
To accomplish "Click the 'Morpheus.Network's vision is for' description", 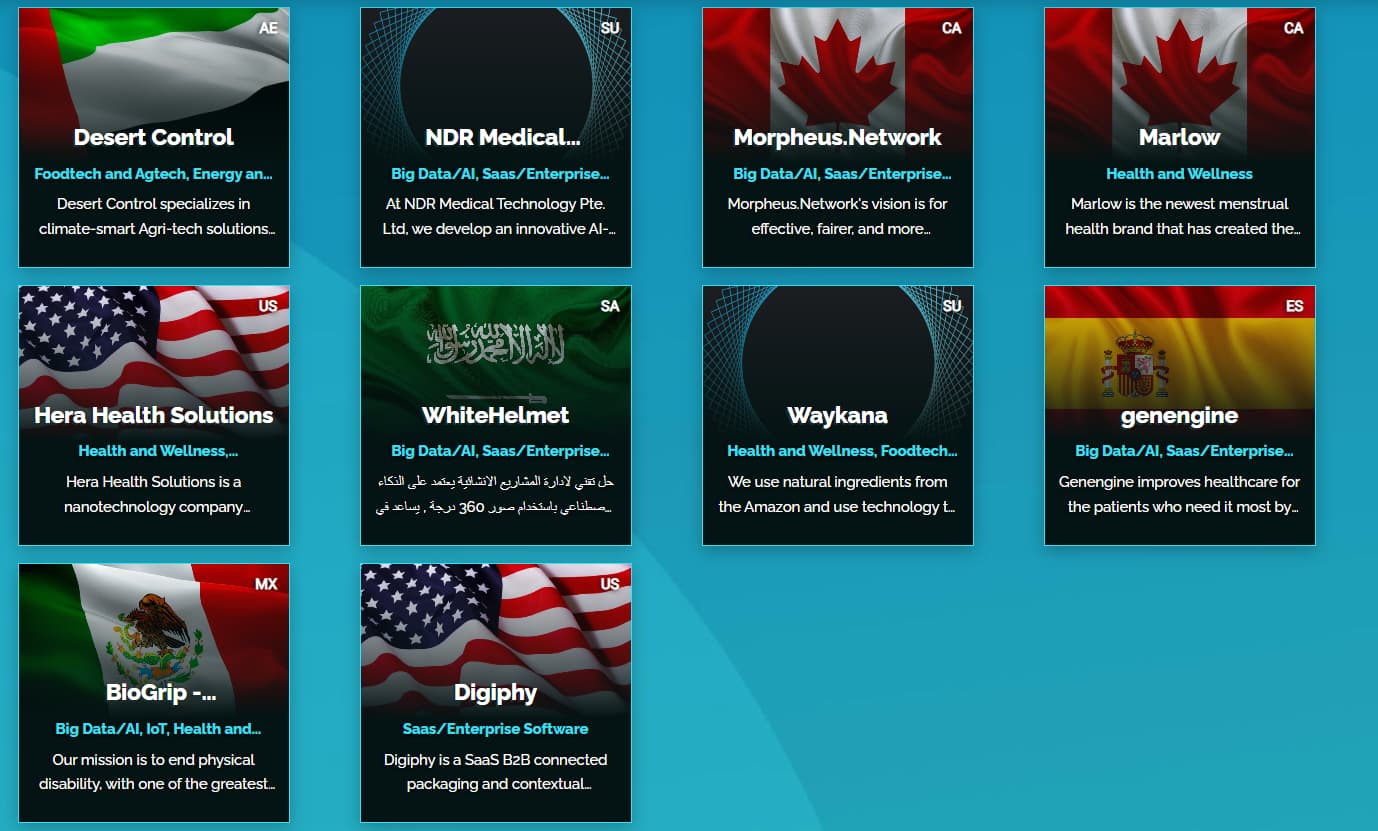I will tap(838, 216).
